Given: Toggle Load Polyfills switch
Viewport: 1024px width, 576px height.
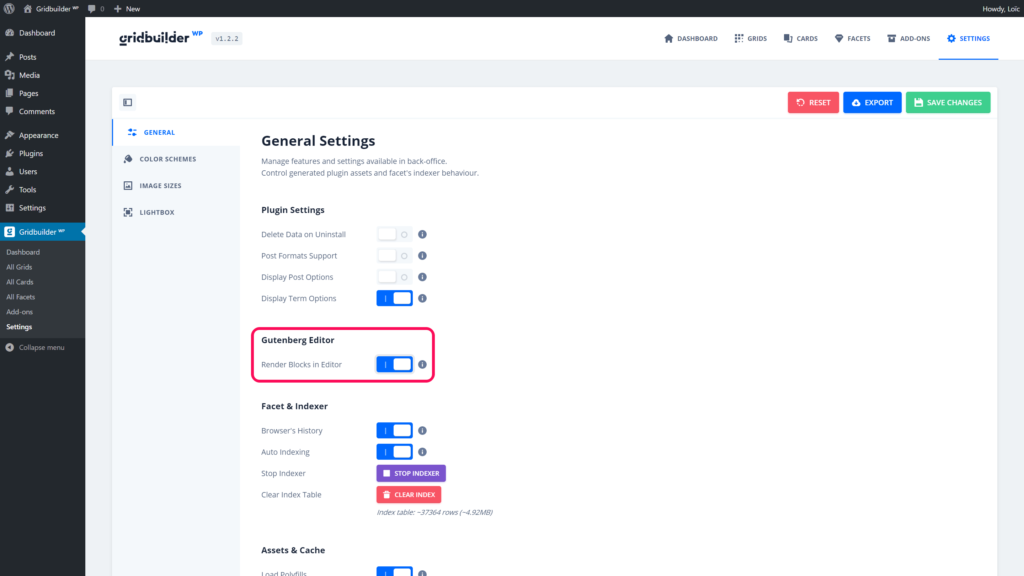Looking at the screenshot, I should [394, 571].
